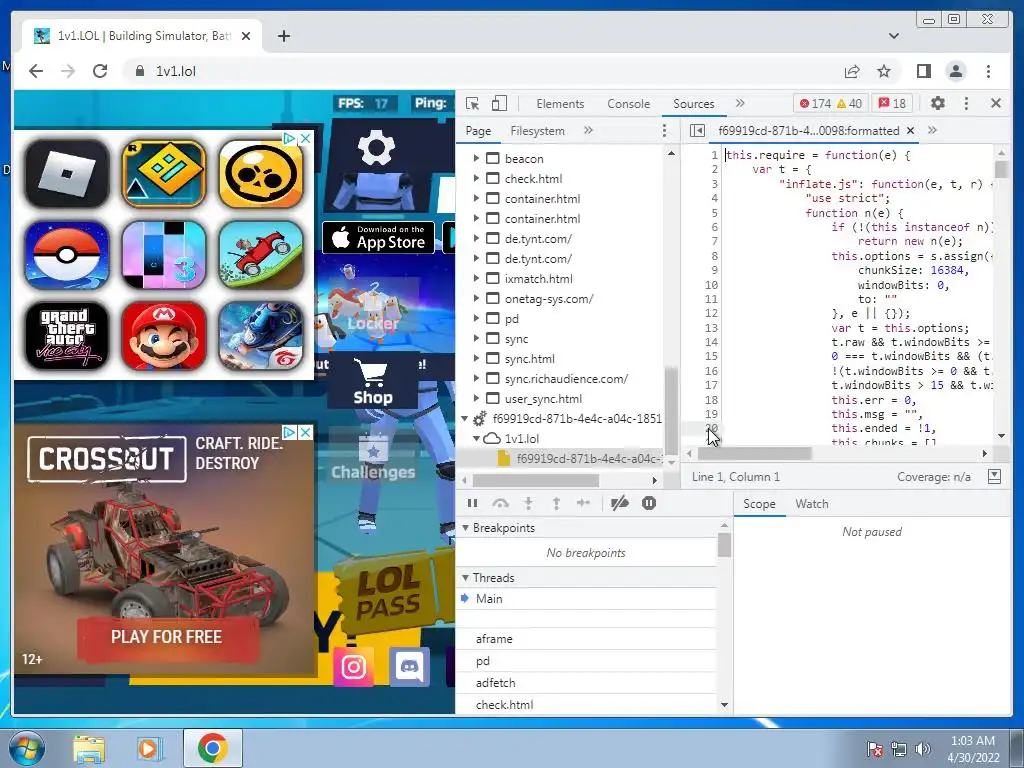This screenshot has width=1024, height=768.
Task: Click the file tree vertical scrollbar
Action: pyautogui.click(x=671, y=409)
